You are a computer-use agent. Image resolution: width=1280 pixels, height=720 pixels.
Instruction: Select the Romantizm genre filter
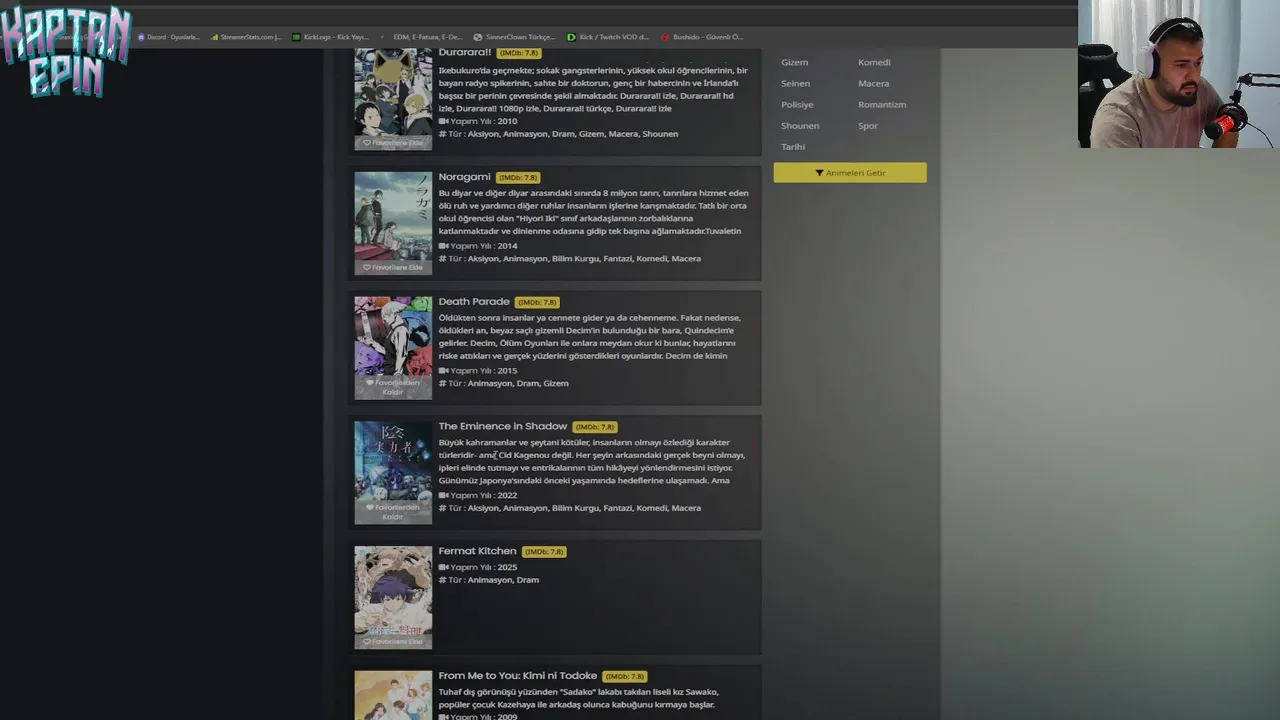tap(882, 104)
